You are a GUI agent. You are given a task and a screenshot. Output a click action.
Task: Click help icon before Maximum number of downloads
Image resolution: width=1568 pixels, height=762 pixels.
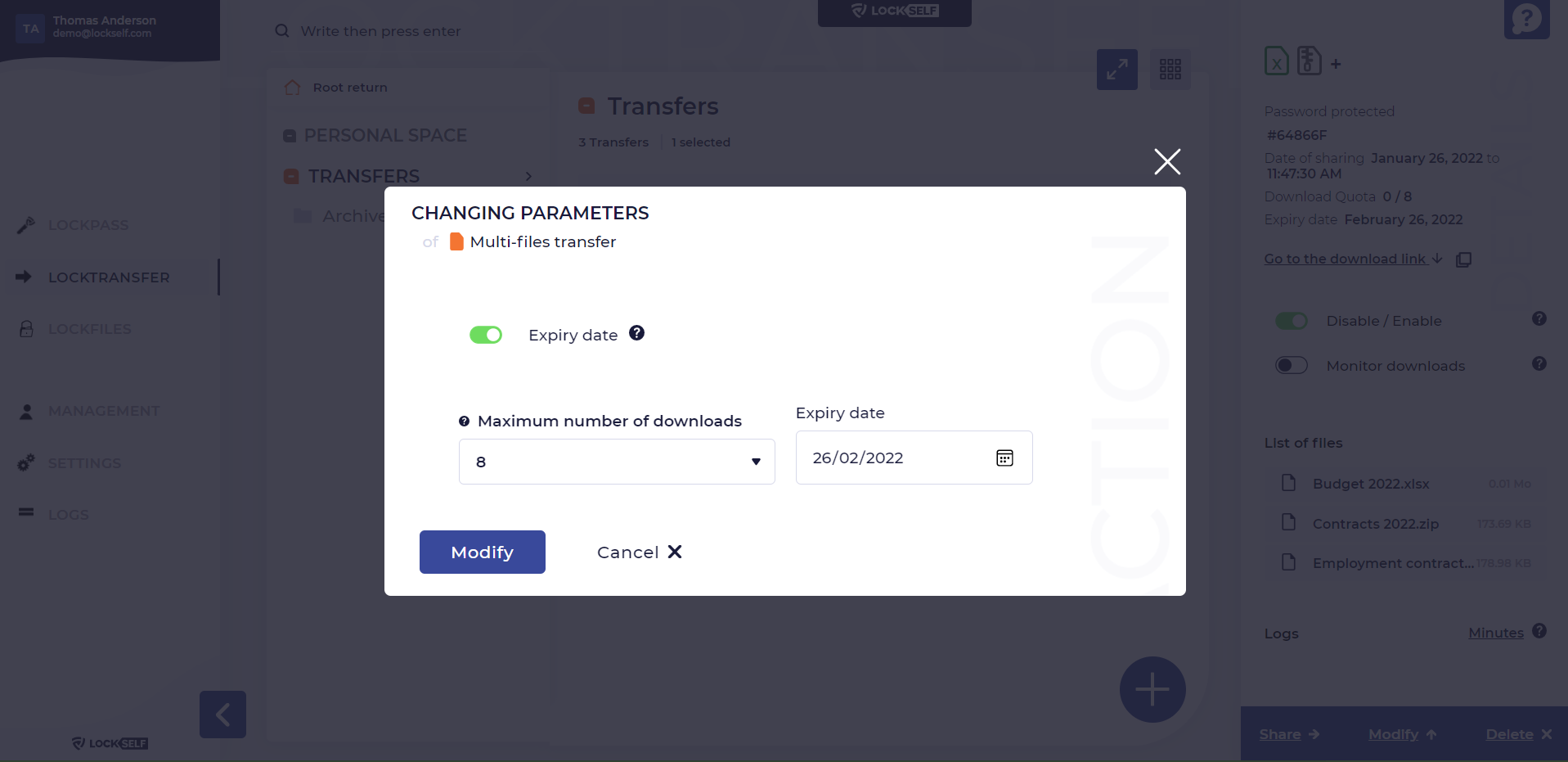pos(464,422)
